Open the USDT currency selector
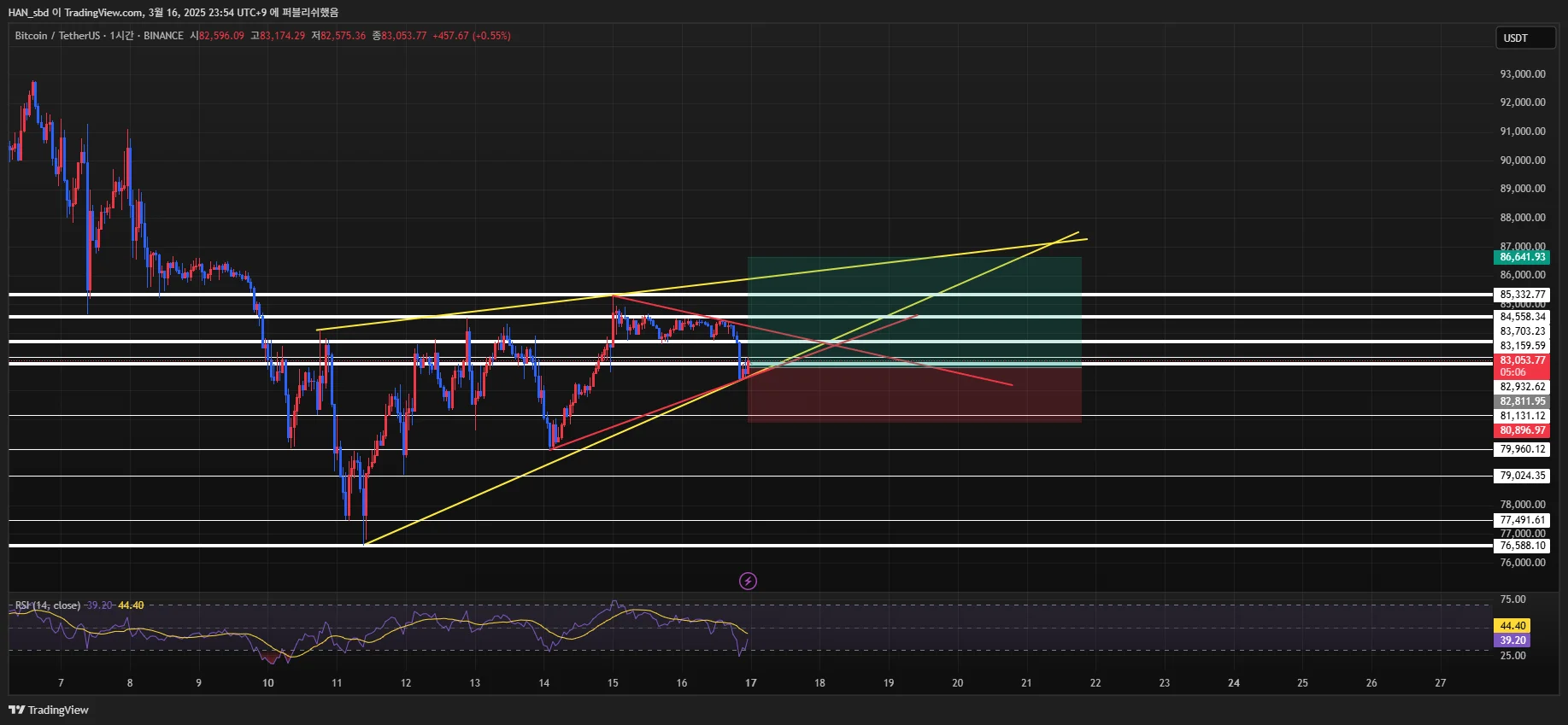The image size is (1568, 725). pyautogui.click(x=1525, y=38)
